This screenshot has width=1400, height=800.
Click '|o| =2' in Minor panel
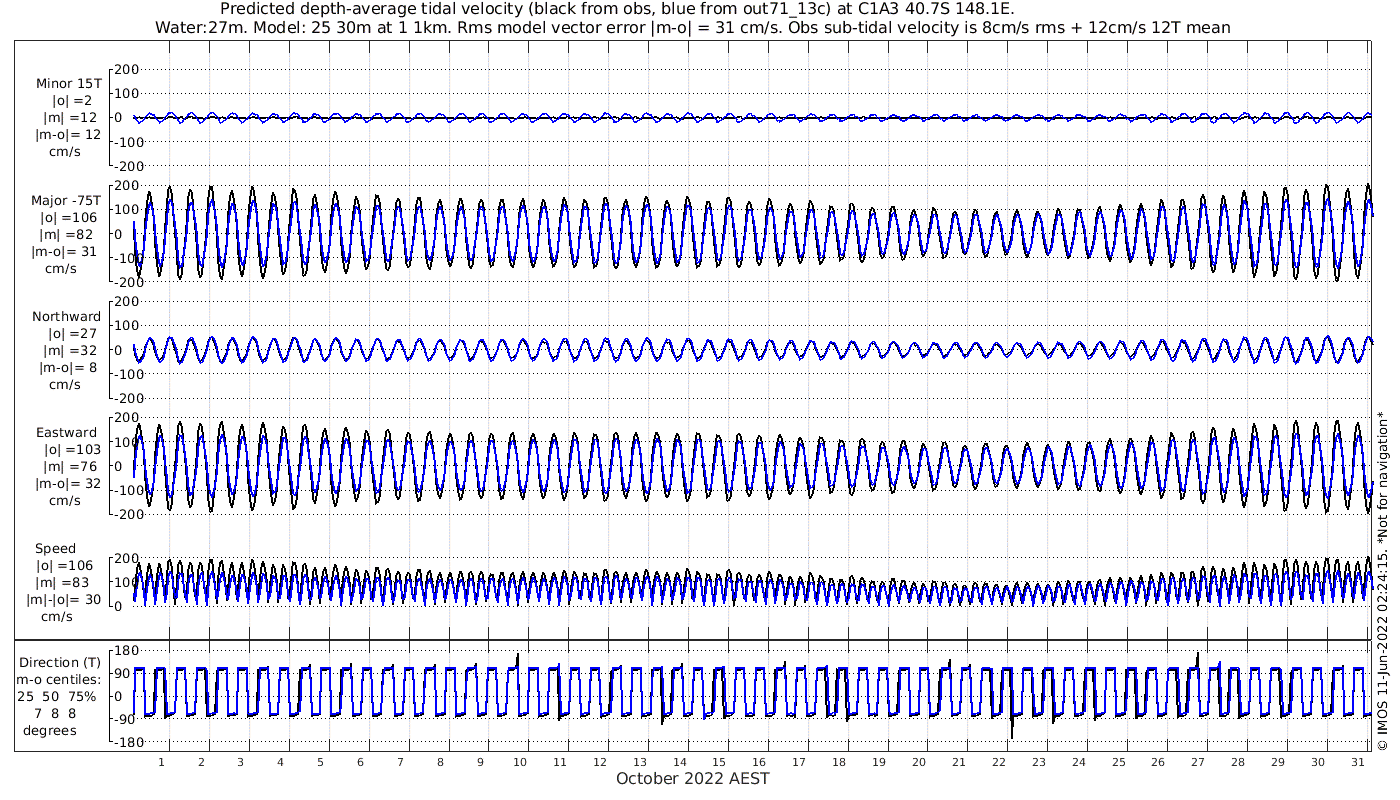[x=72, y=100]
